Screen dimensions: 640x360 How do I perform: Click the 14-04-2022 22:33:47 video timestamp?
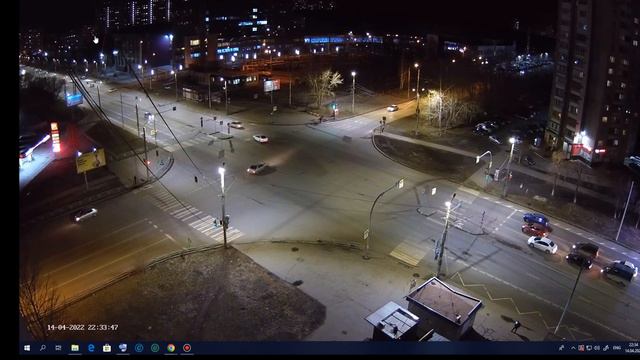[x=82, y=327]
